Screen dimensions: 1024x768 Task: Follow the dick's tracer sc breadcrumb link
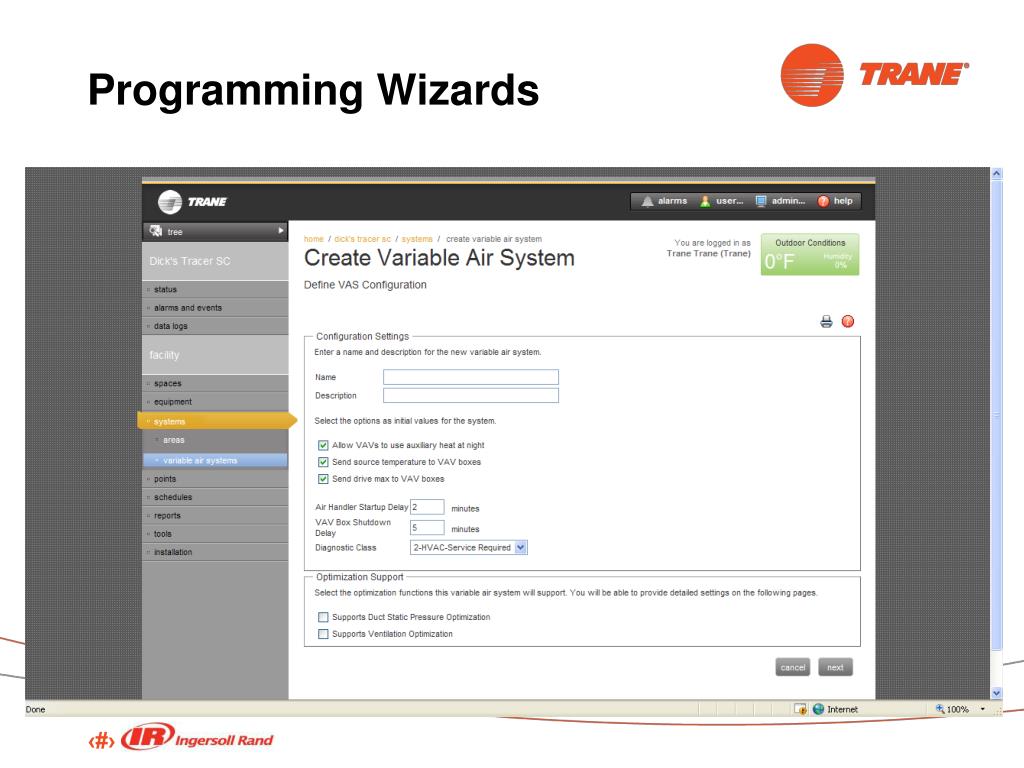click(x=362, y=239)
